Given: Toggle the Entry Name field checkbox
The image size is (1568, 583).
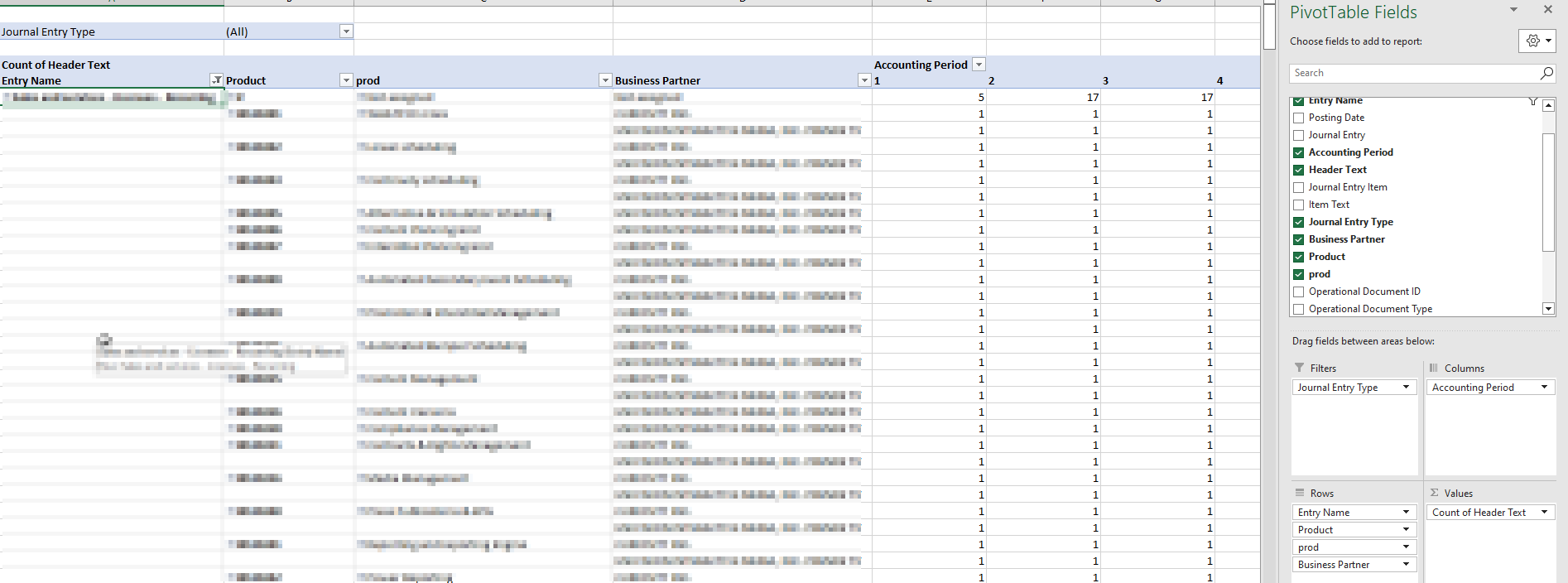Looking at the screenshot, I should 1298,100.
